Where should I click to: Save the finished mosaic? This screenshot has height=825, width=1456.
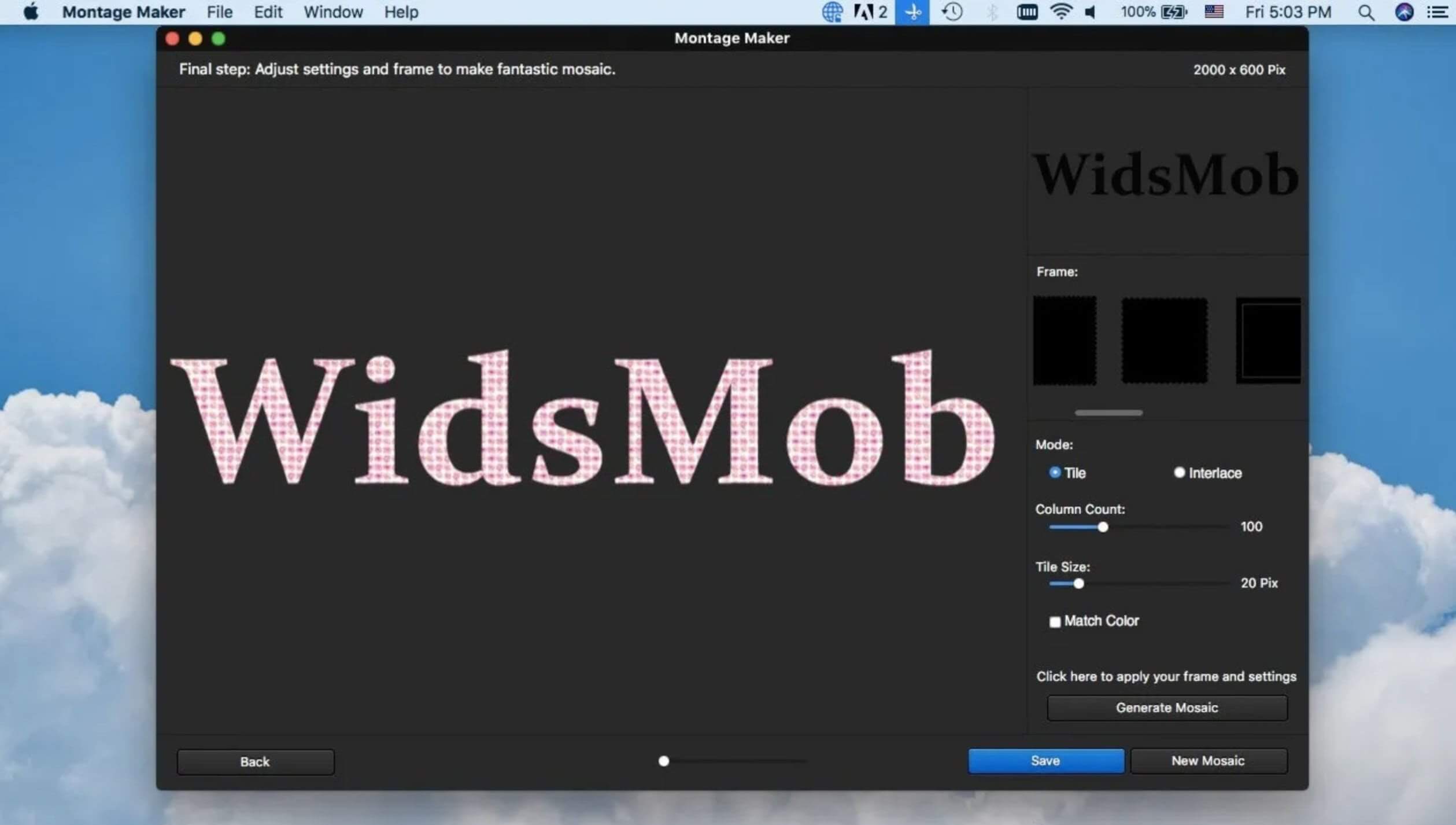tap(1045, 761)
